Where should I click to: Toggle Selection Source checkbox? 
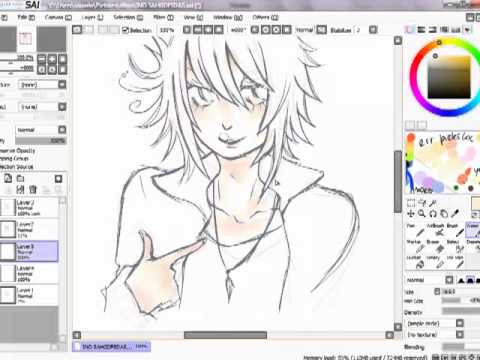tap(16, 167)
